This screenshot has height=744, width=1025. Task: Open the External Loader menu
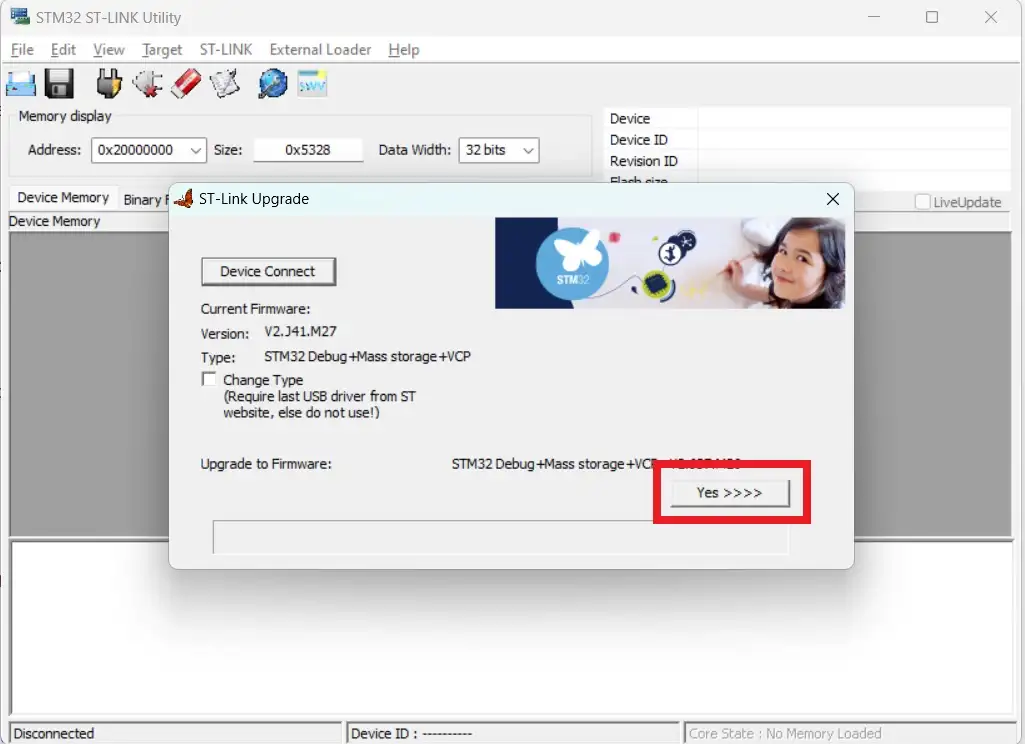[x=320, y=50]
